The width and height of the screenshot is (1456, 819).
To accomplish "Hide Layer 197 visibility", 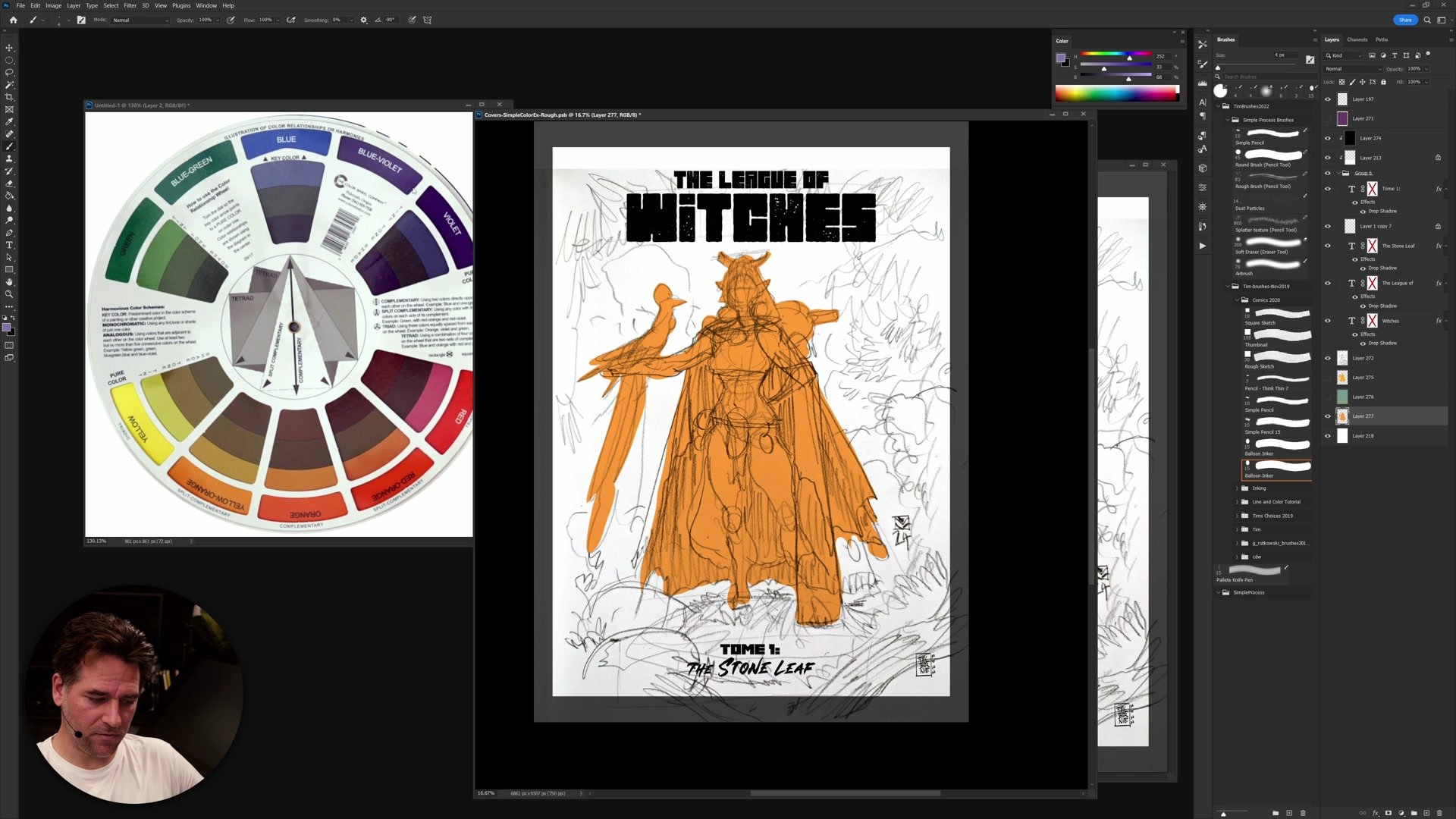I will 1327,99.
